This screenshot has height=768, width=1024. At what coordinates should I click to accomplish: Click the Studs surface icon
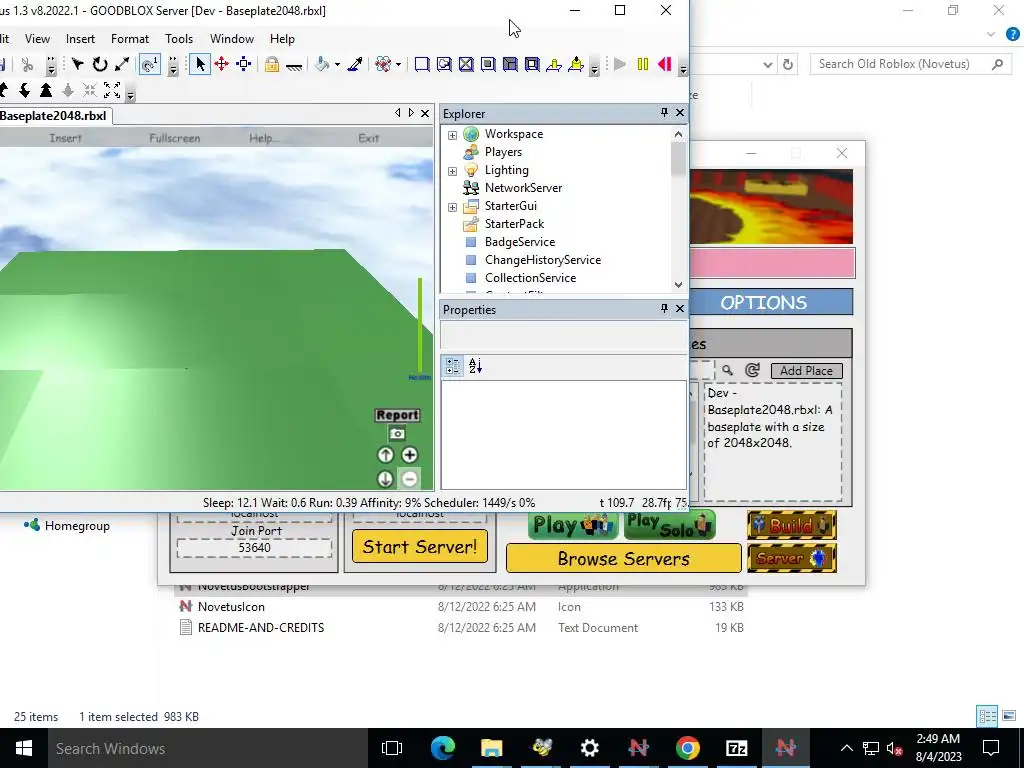tap(488, 64)
